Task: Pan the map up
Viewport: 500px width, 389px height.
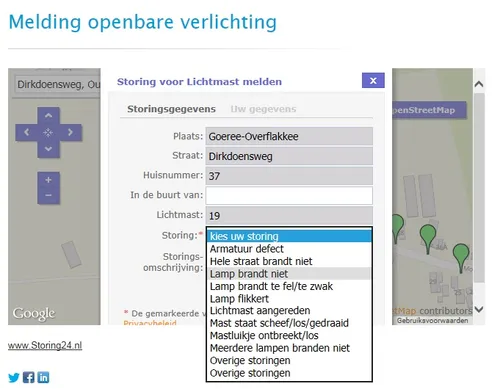Action: (x=48, y=116)
